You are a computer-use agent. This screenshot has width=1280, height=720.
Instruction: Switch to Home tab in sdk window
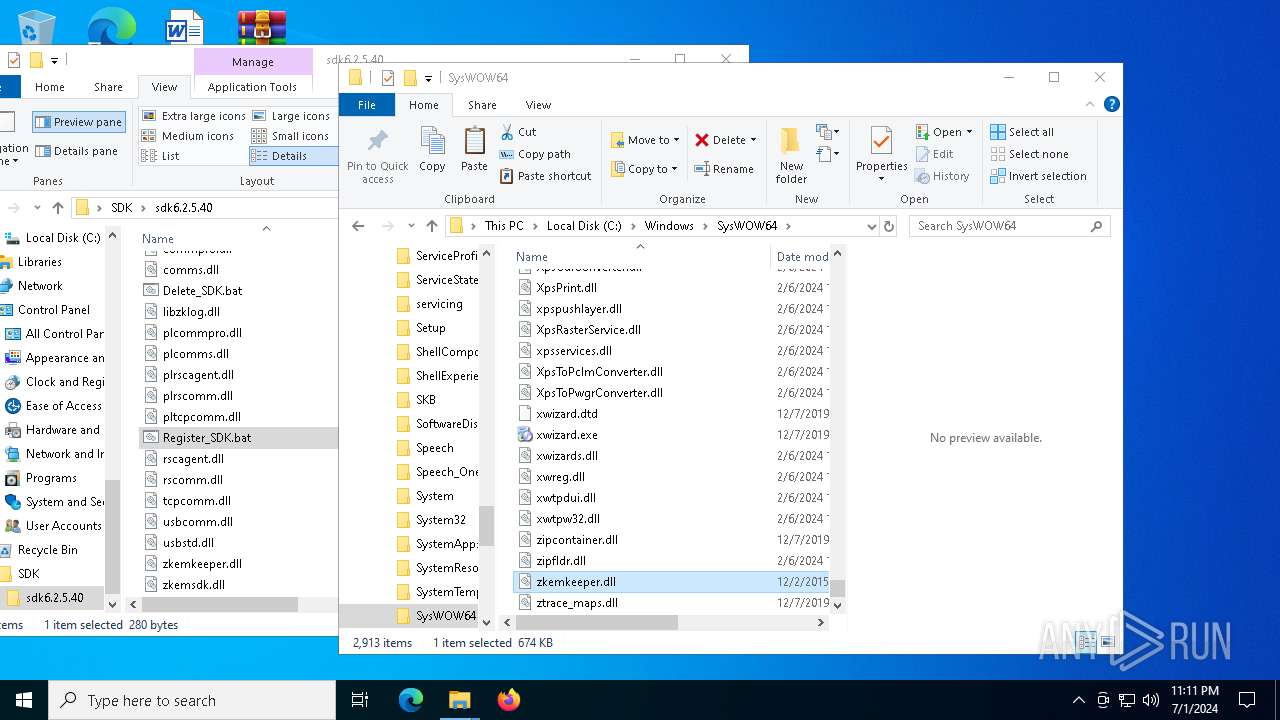(x=50, y=87)
